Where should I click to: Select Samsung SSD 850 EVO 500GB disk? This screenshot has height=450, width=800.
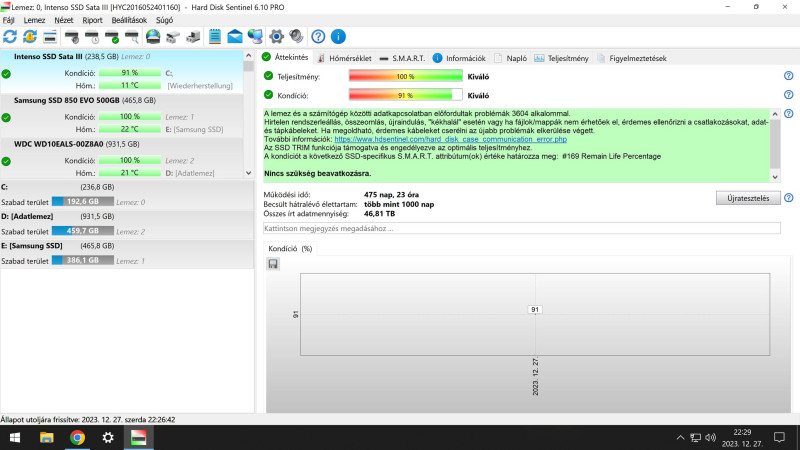point(121,115)
